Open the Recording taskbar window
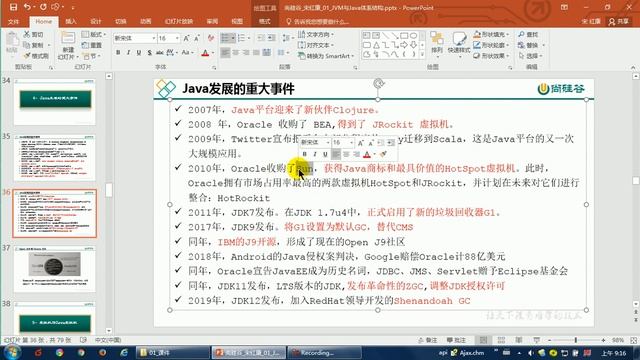Image resolution: width=640 pixels, height=360 pixels. [325, 352]
